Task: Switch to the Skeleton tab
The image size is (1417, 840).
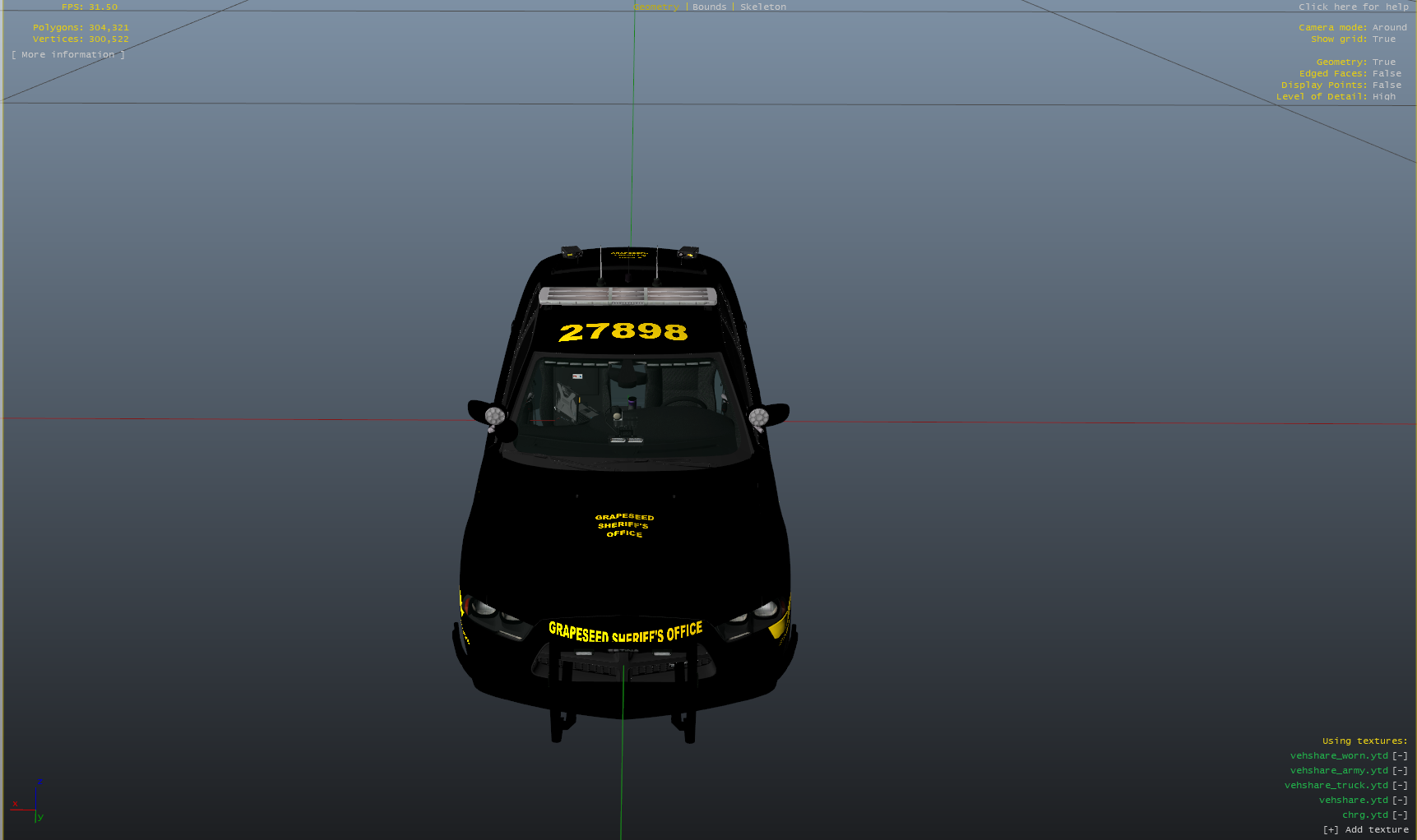Action: point(762,7)
